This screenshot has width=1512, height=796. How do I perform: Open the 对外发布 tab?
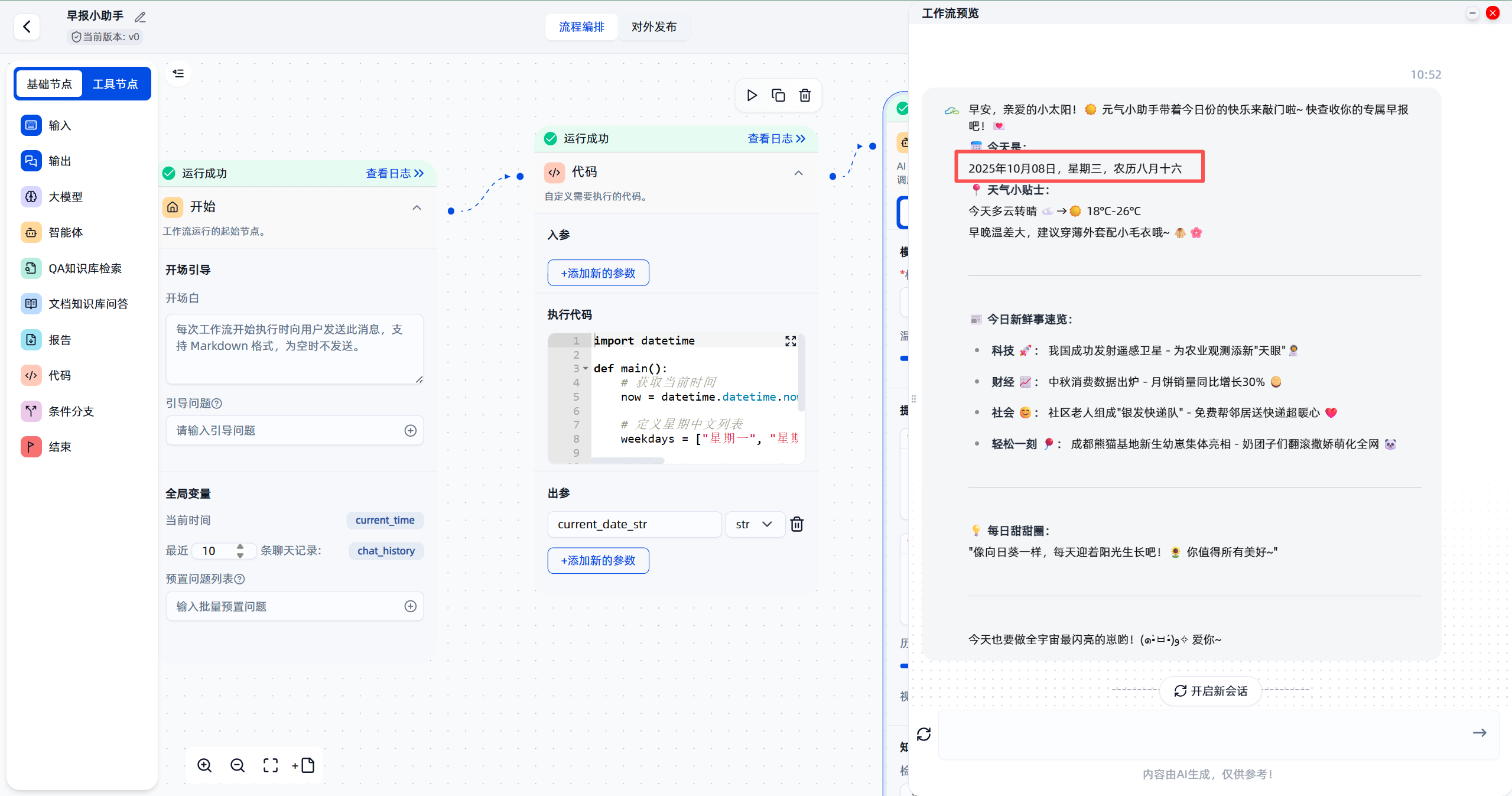(653, 27)
